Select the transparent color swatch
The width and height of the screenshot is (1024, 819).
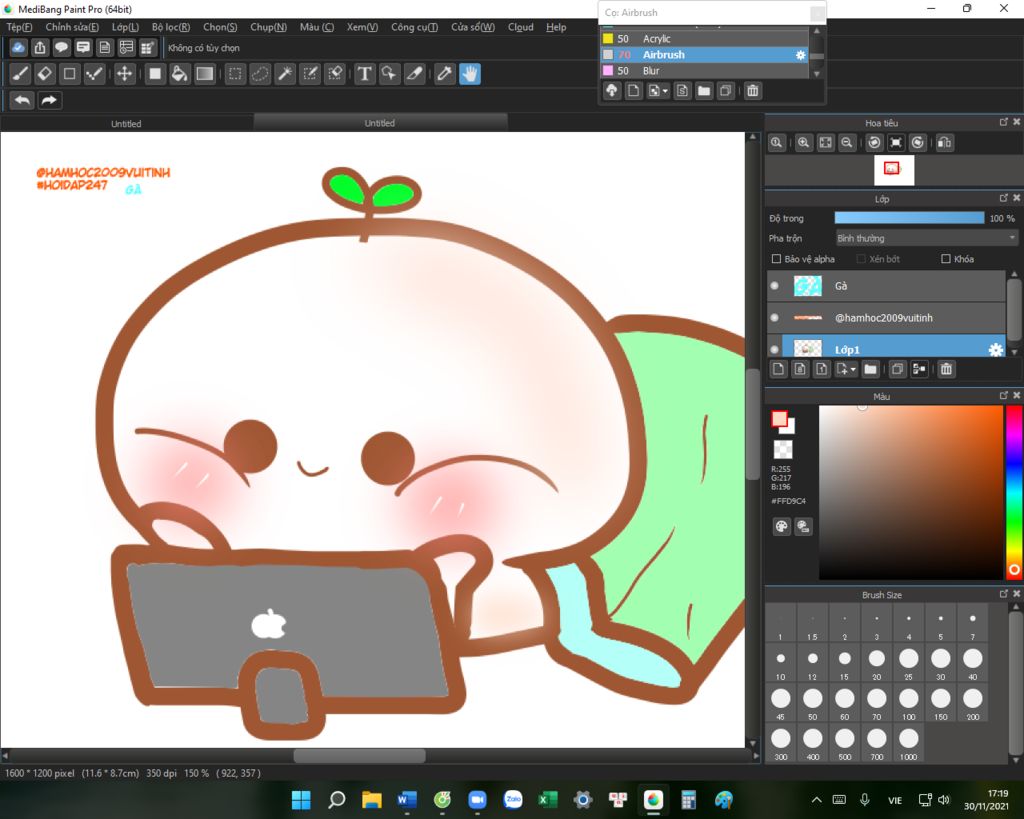pos(782,449)
